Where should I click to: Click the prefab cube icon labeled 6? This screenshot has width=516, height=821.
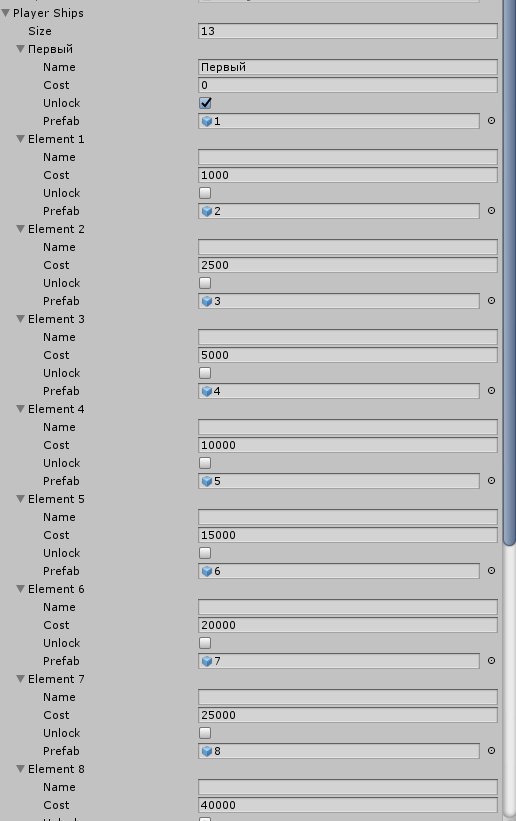pyautogui.click(x=207, y=572)
